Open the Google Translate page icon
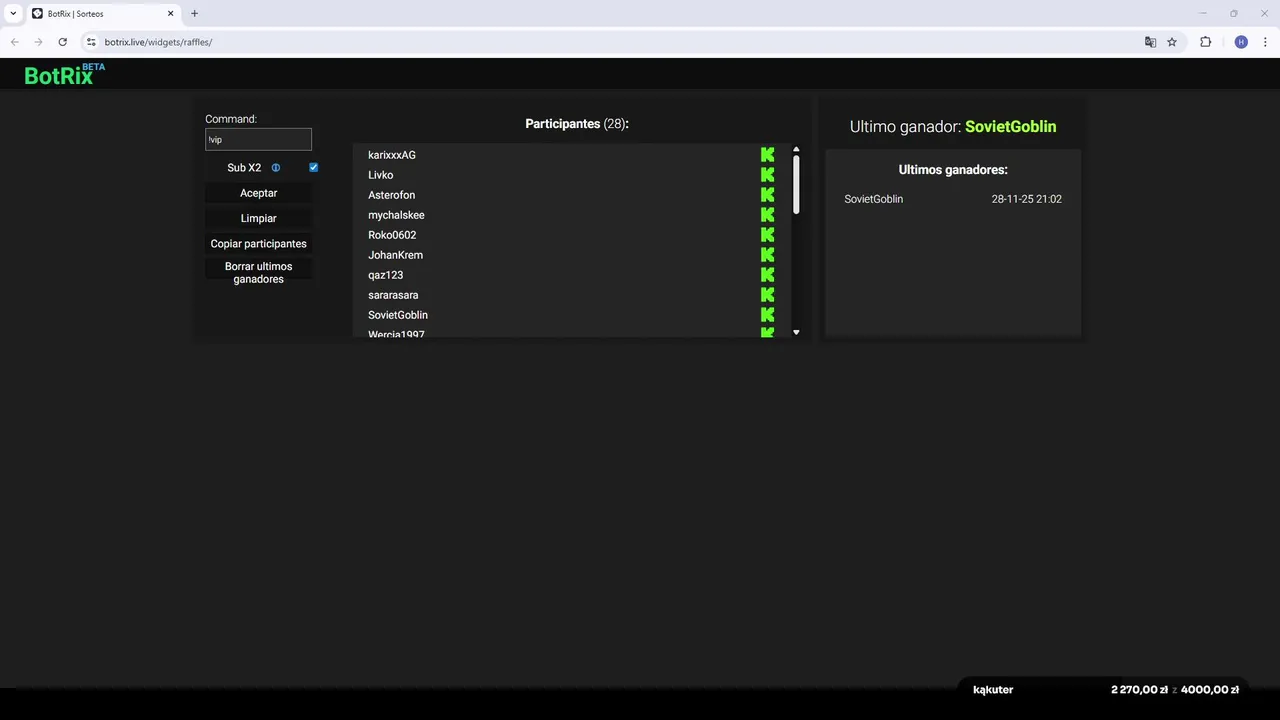 (1150, 42)
